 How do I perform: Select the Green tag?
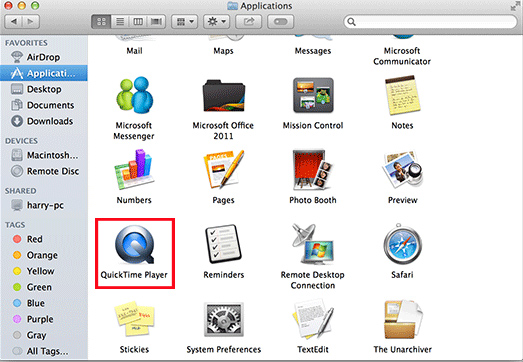point(44,287)
